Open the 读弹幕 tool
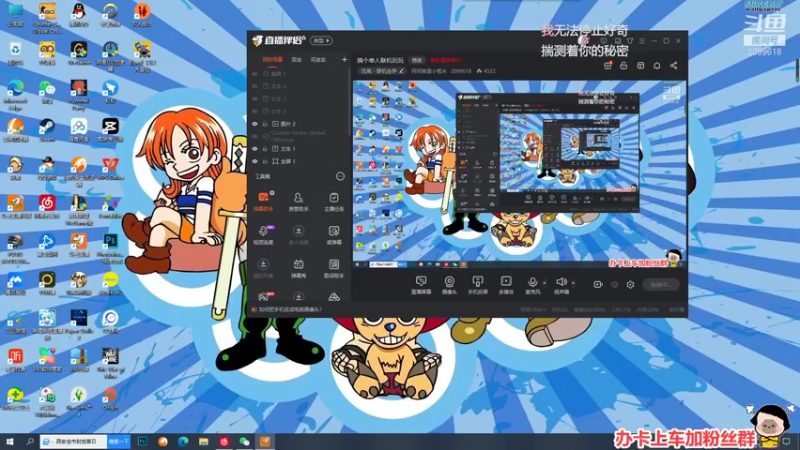This screenshot has width=800, height=450. (x=334, y=235)
